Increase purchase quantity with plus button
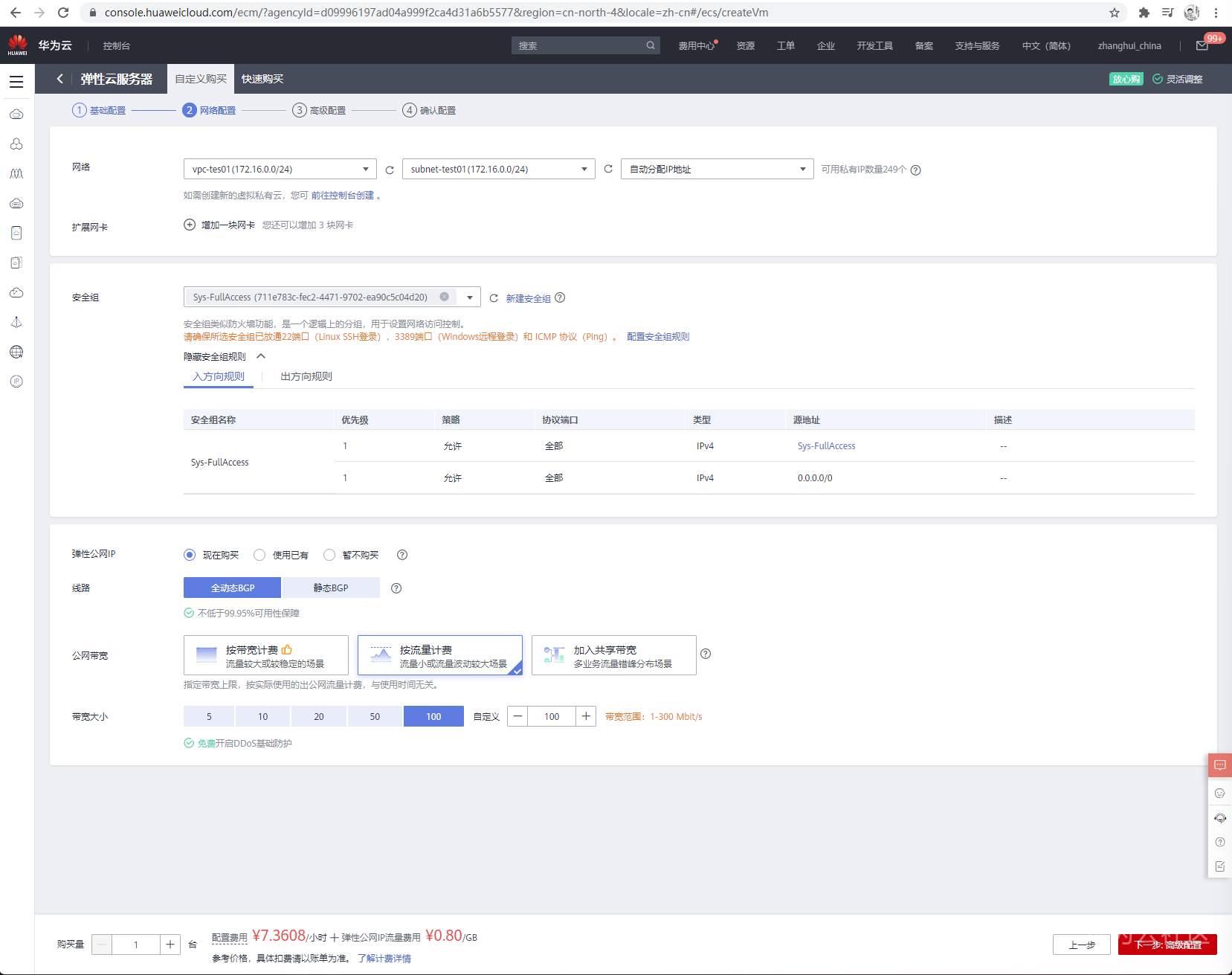Viewport: 1232px width, 975px height. 170,945
